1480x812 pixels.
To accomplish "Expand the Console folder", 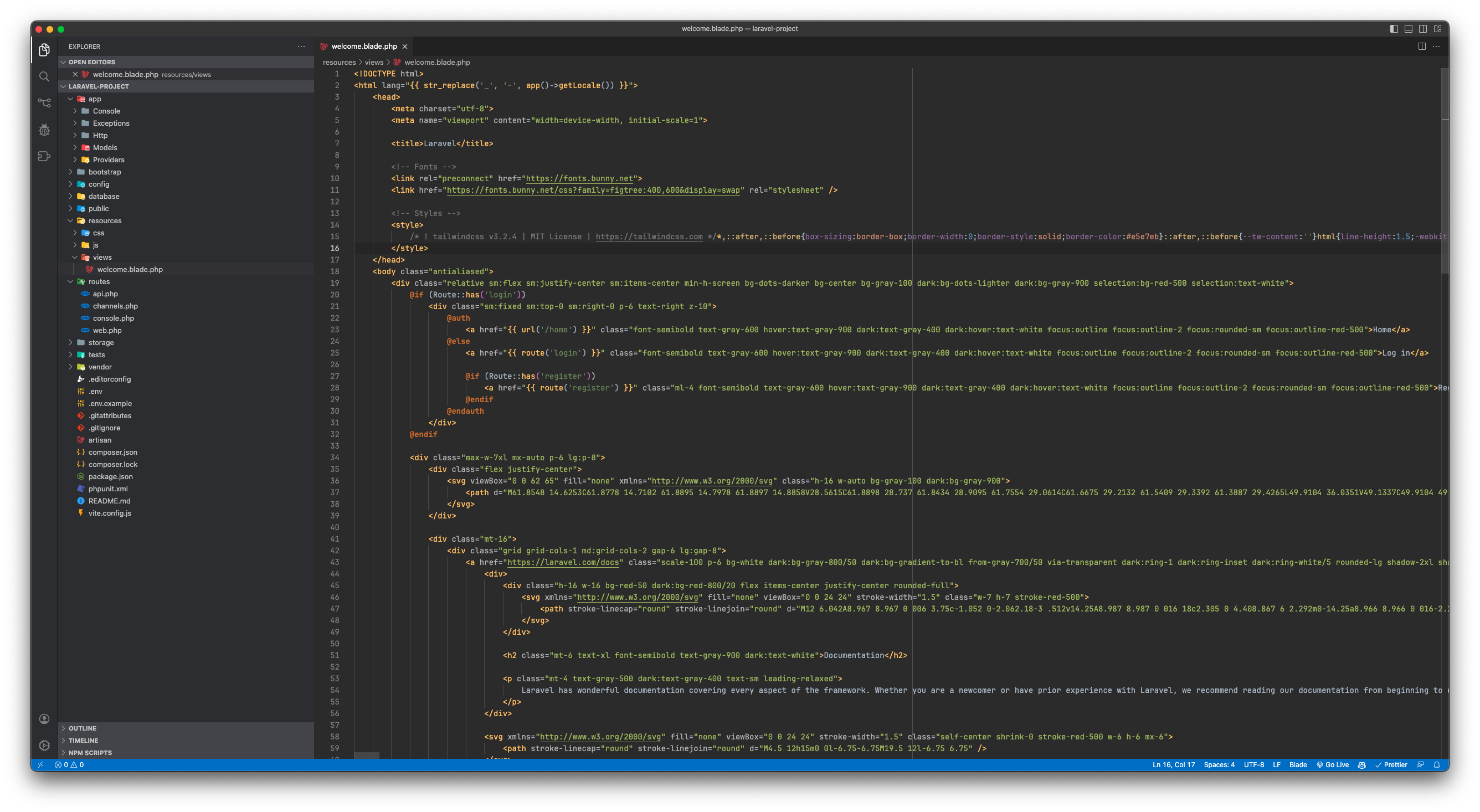I will [x=106, y=111].
